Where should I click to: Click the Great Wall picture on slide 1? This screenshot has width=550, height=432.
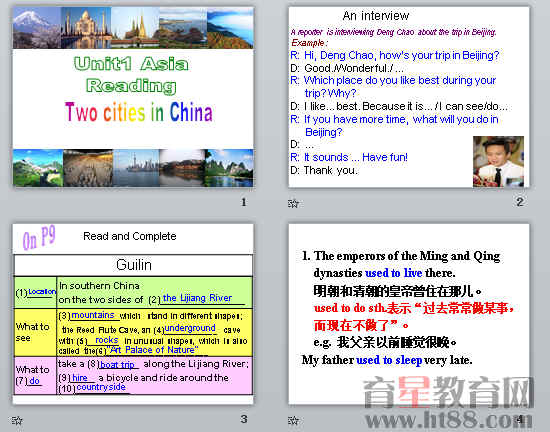[38, 168]
